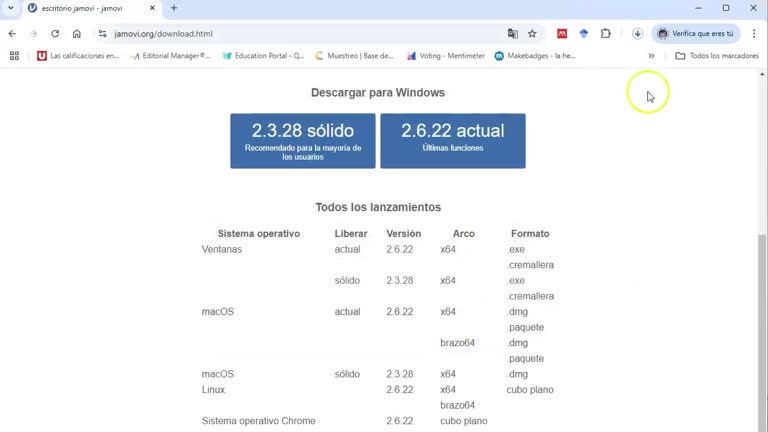Click the Verifica que eres tú profile button
This screenshot has width=768, height=432.
[x=696, y=34]
